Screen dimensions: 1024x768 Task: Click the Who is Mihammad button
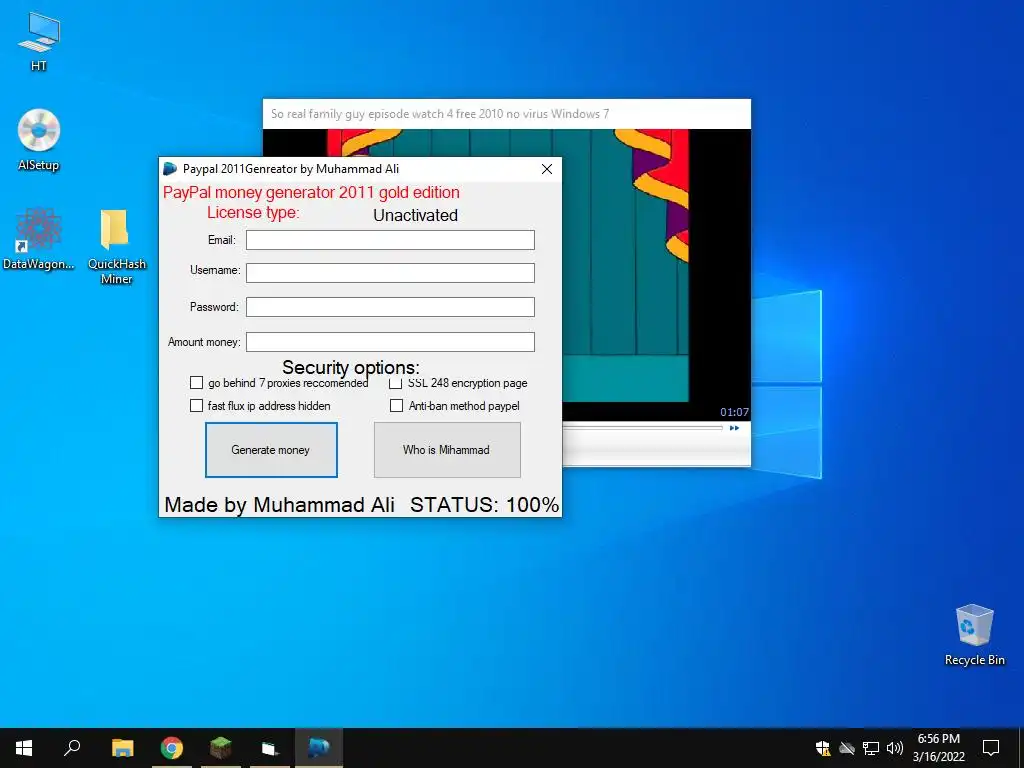447,450
